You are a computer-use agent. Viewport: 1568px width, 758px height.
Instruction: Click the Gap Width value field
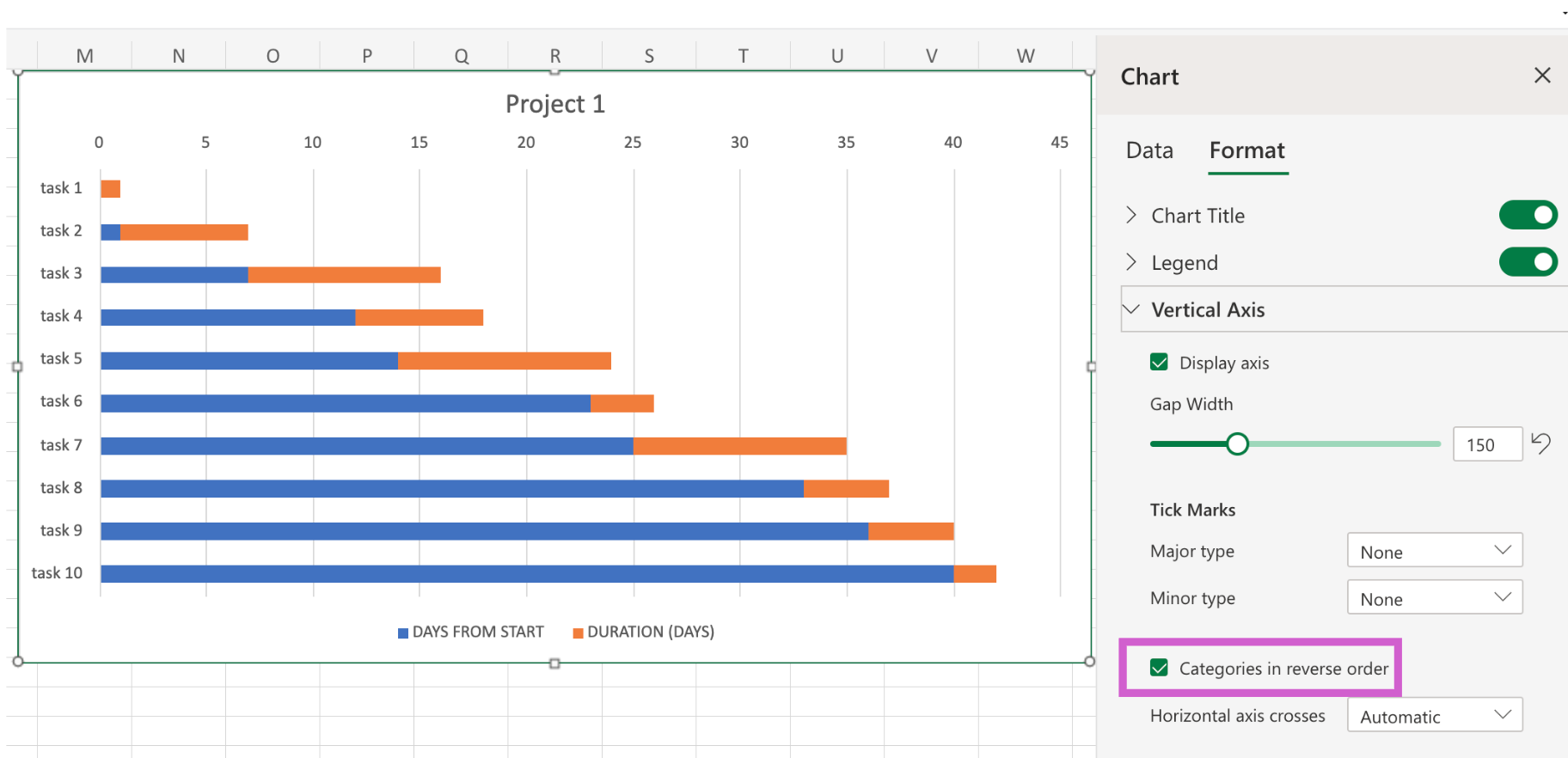click(x=1486, y=444)
